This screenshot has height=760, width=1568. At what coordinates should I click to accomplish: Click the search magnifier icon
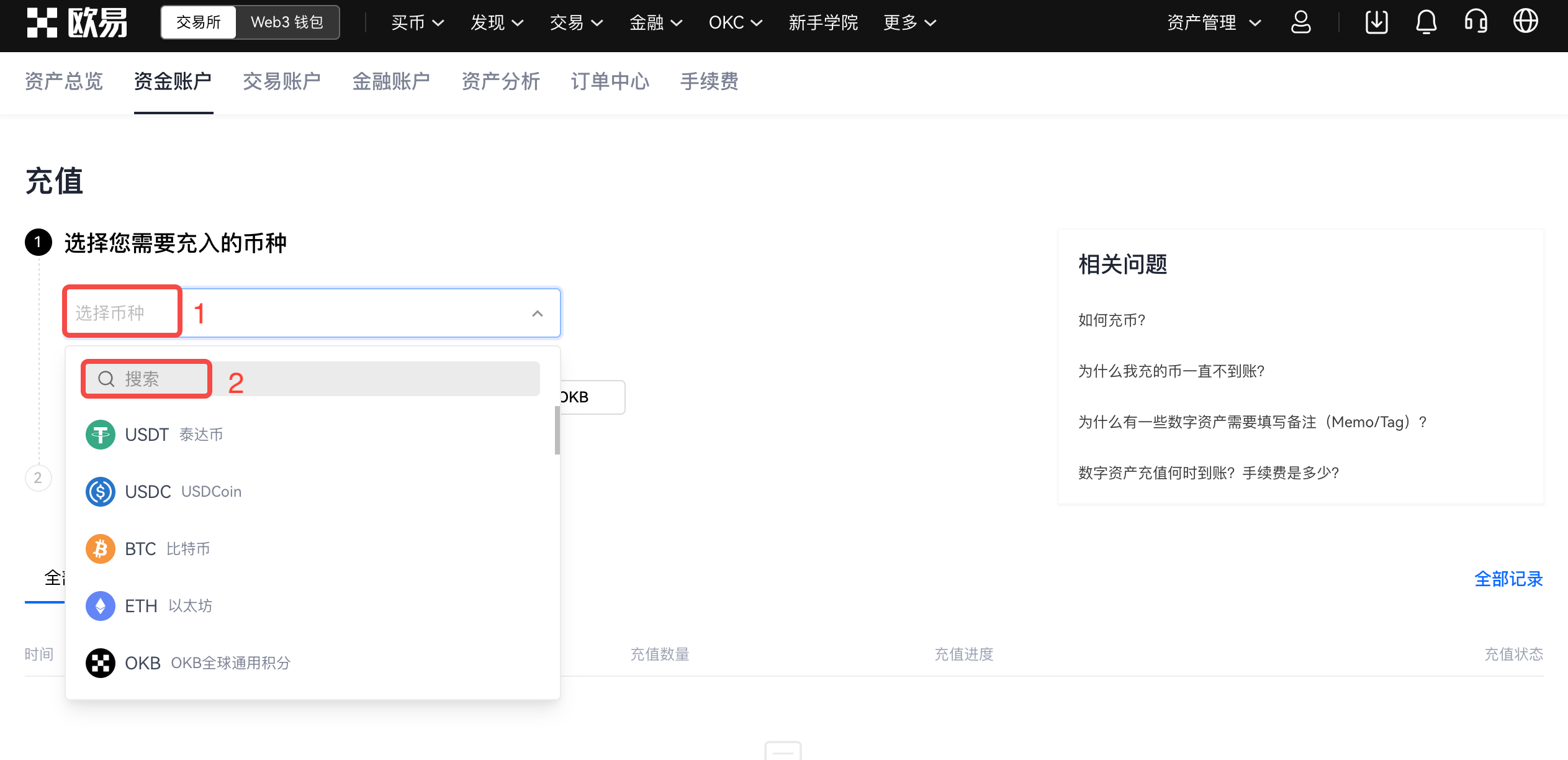(107, 379)
